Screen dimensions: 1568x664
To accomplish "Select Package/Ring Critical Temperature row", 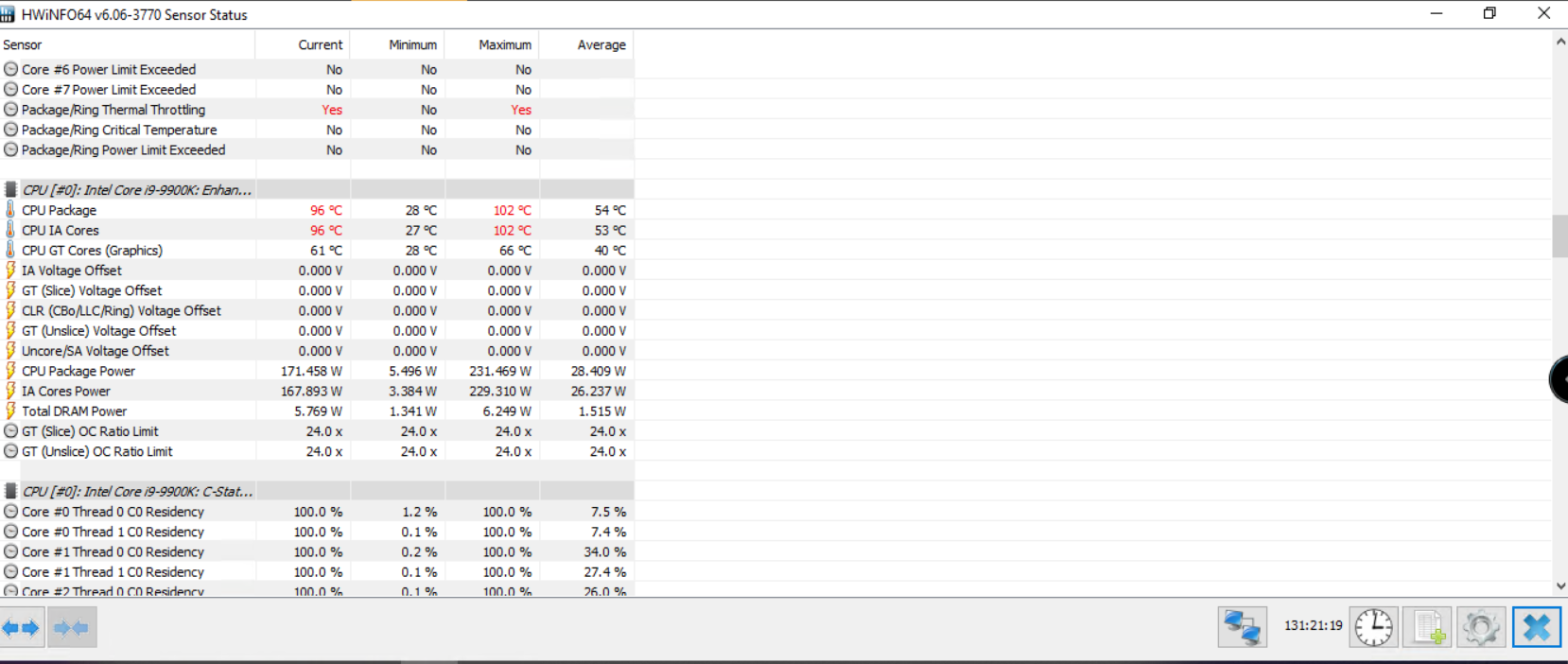I will pyautogui.click(x=317, y=130).
